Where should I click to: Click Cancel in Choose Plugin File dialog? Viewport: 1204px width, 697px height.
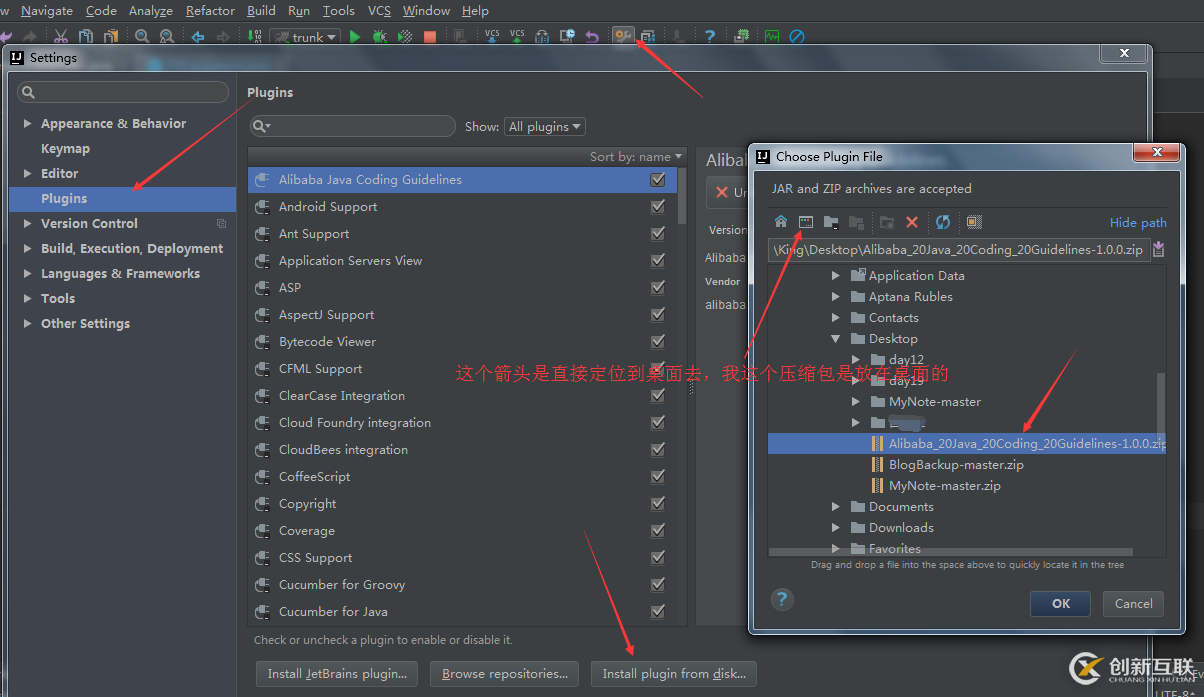1134,603
